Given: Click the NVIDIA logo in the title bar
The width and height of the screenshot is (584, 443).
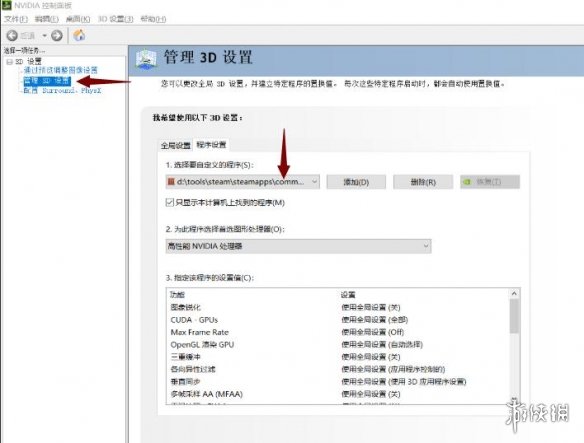Looking at the screenshot, I should 6,5.
